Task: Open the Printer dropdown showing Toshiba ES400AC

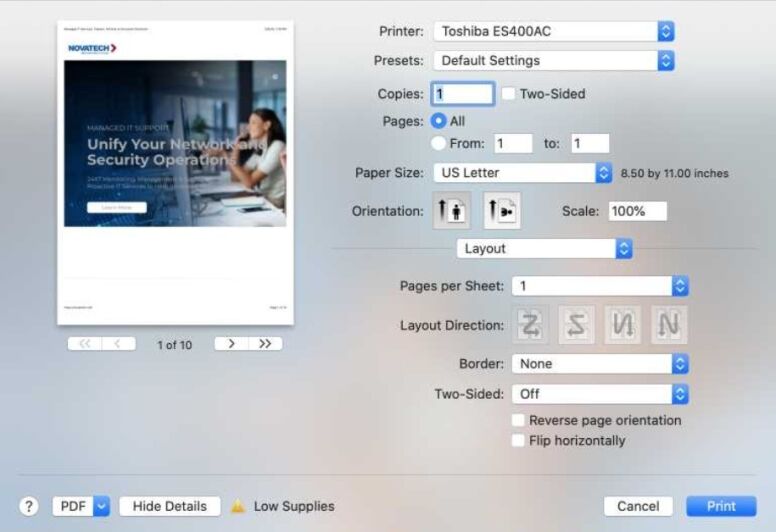Action: click(554, 31)
